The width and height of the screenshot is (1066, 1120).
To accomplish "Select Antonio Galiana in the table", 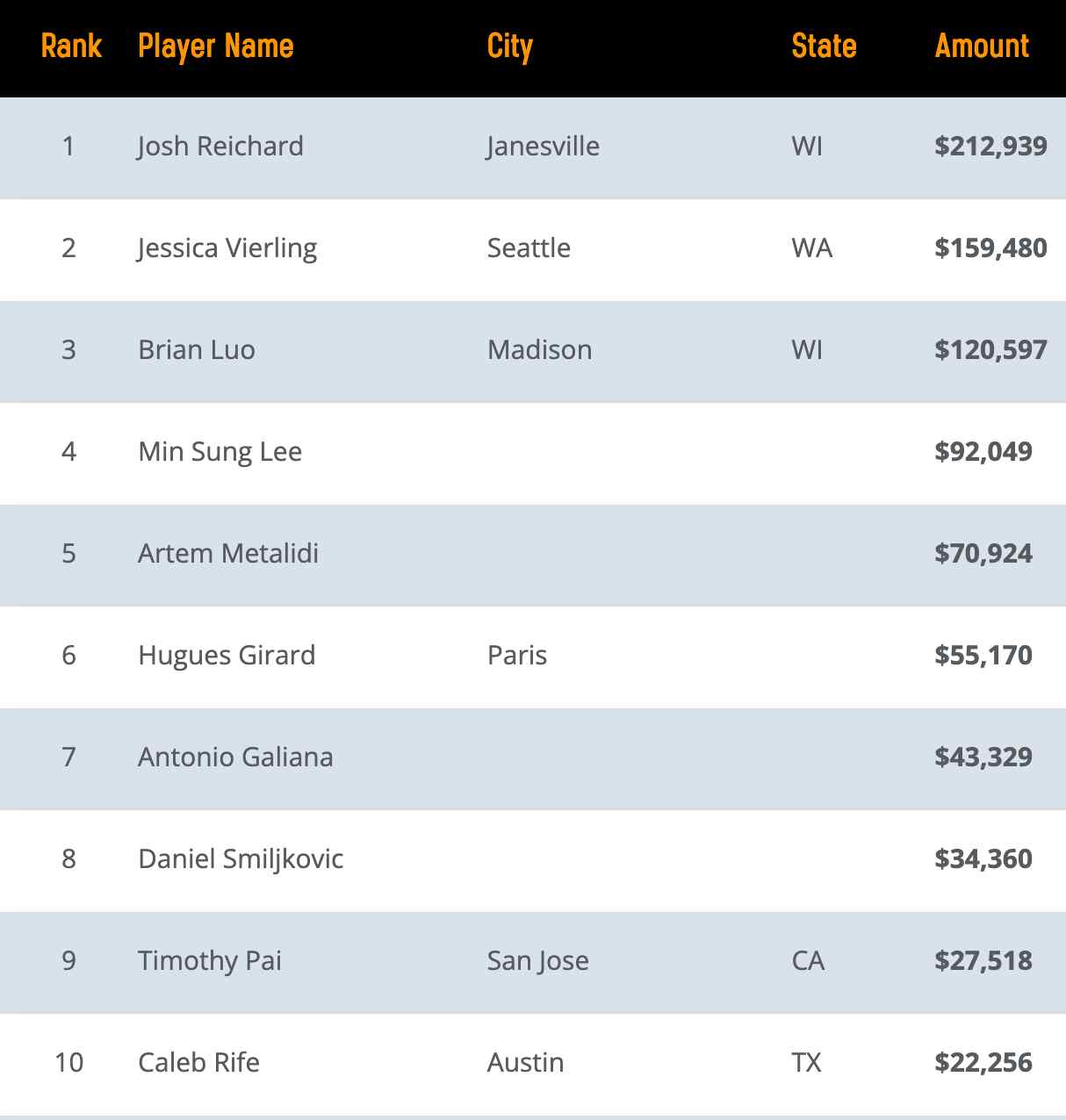I will pyautogui.click(x=235, y=757).
